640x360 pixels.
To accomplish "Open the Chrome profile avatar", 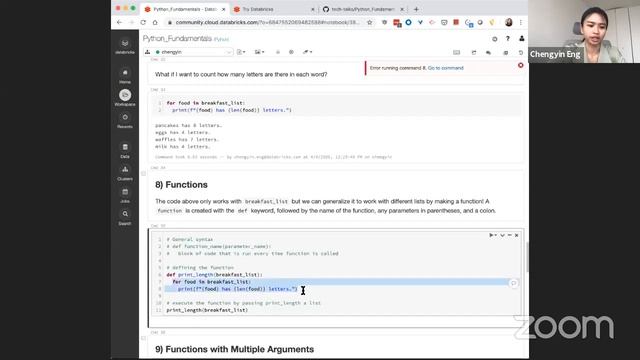I will coord(509,22).
